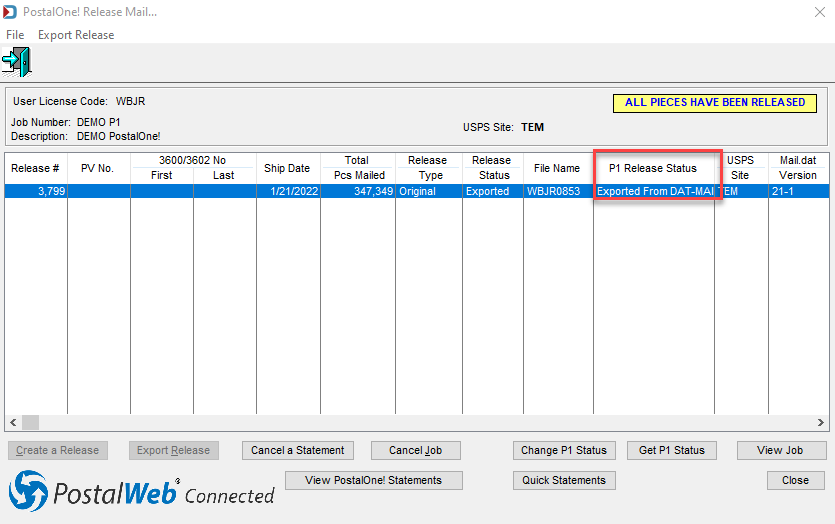Click the Quick Statements button
The image size is (835, 524).
564,480
